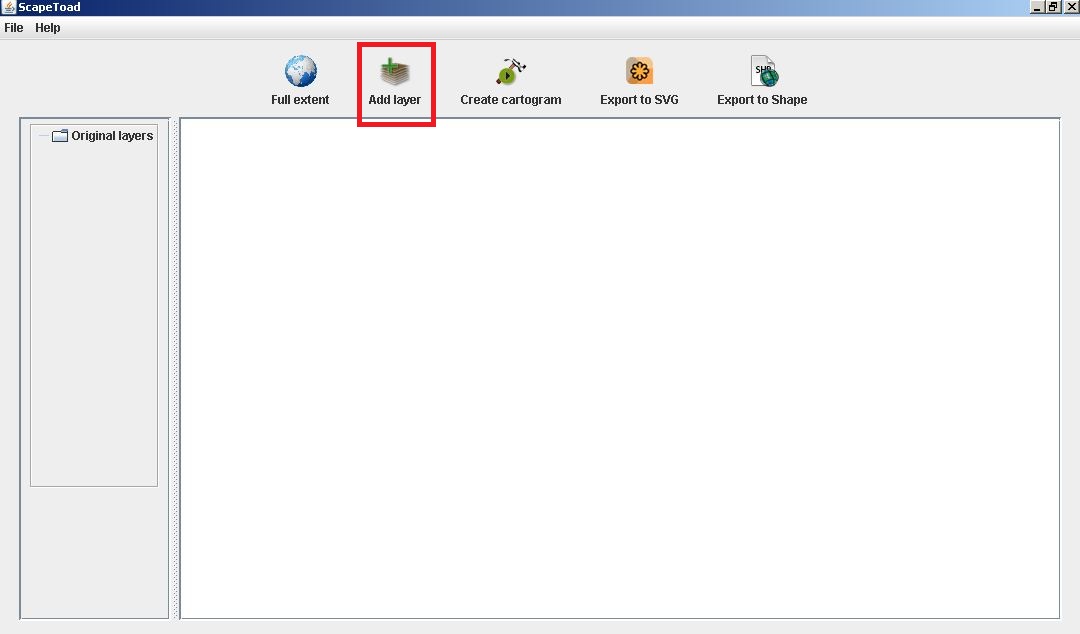Click the Add layer text label
Screen dimensions: 1080x634
(x=395, y=100)
